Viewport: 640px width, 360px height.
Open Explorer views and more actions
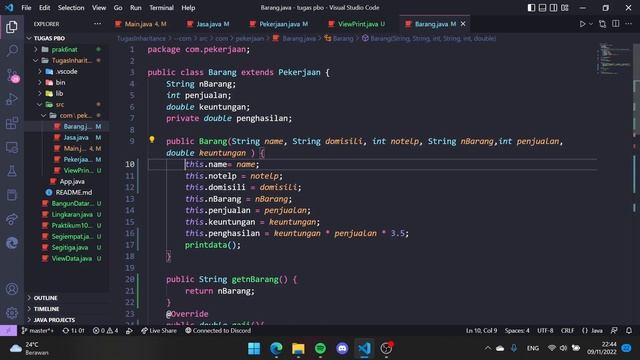[x=97, y=24]
